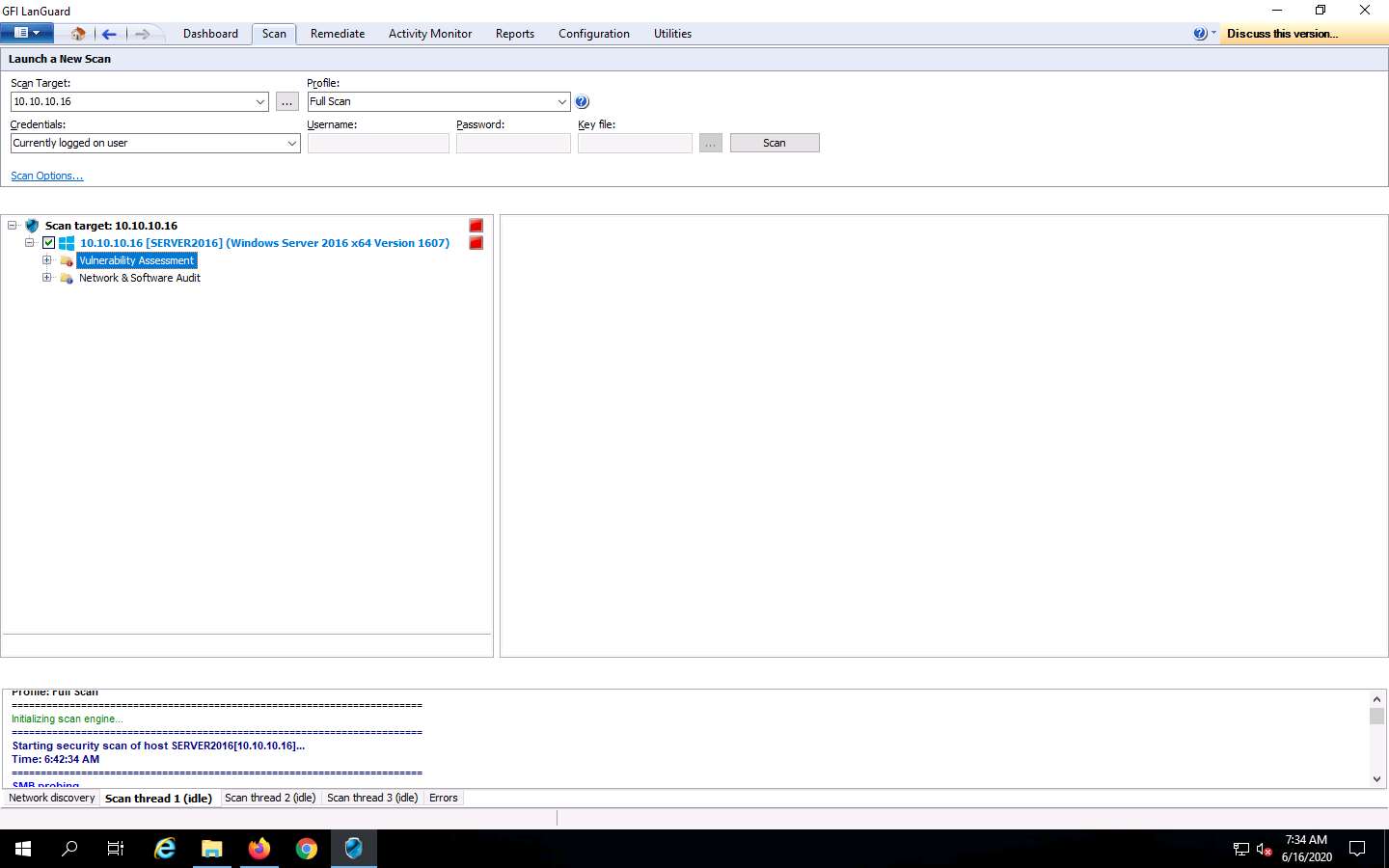Screen dimensions: 1389x868
Task: Open the Credentials dropdown
Action: click(x=292, y=143)
